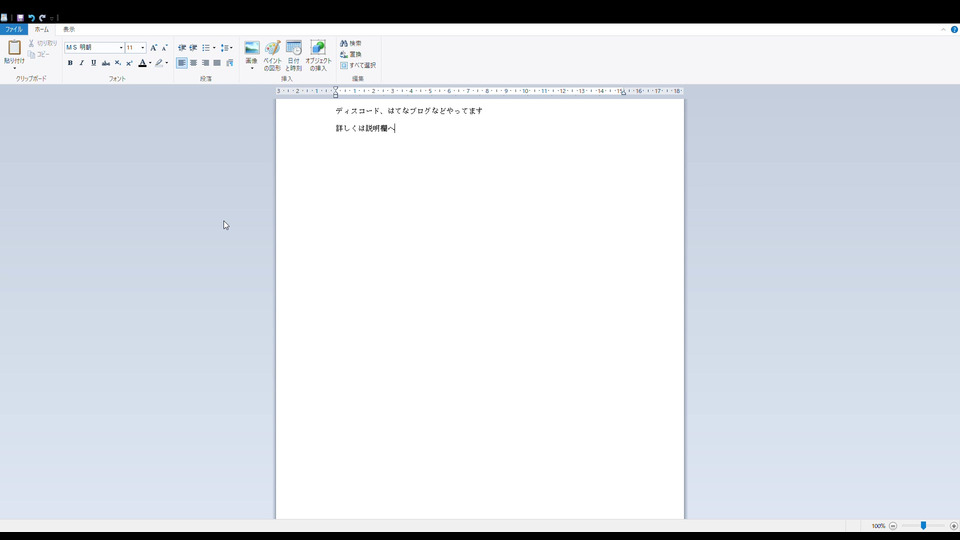Switch to the ホーム ribbon tab
The image size is (960, 540).
point(42,29)
